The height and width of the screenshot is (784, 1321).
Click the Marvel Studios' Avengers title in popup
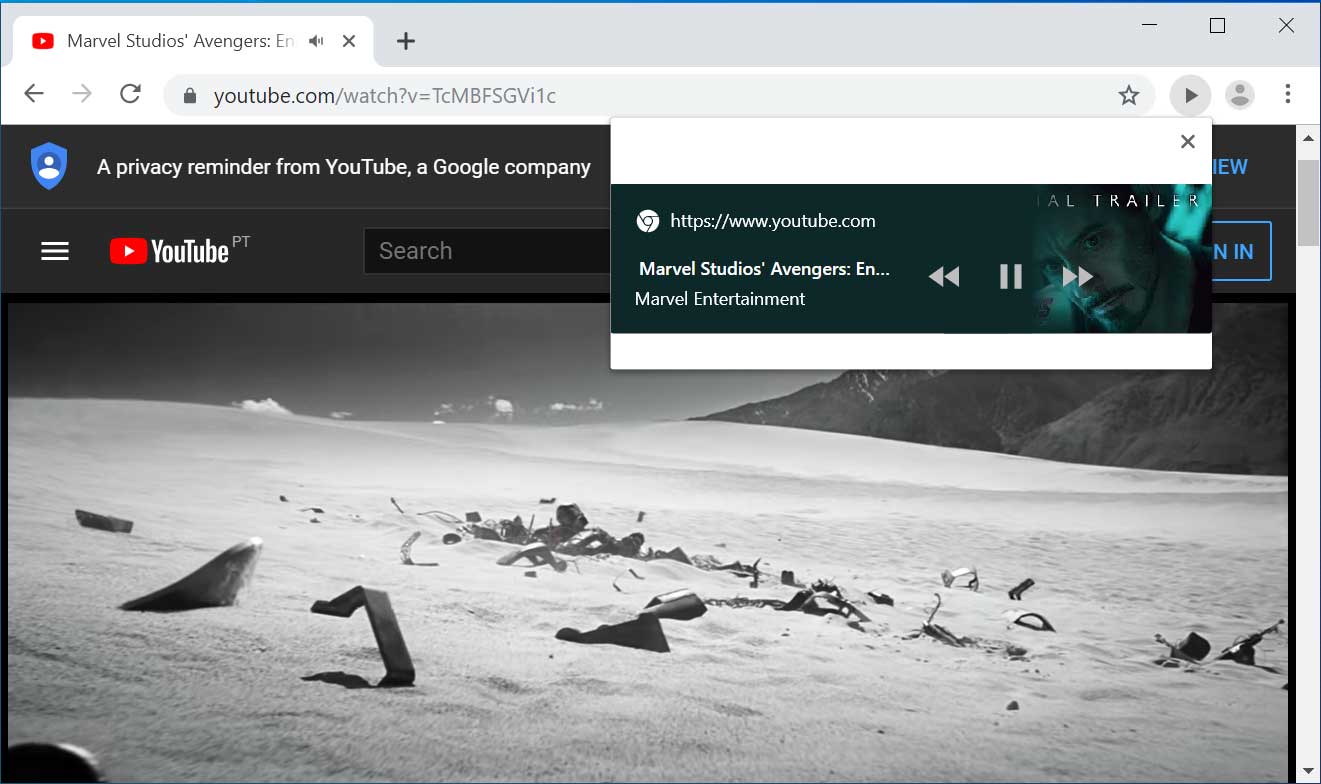[x=764, y=268]
